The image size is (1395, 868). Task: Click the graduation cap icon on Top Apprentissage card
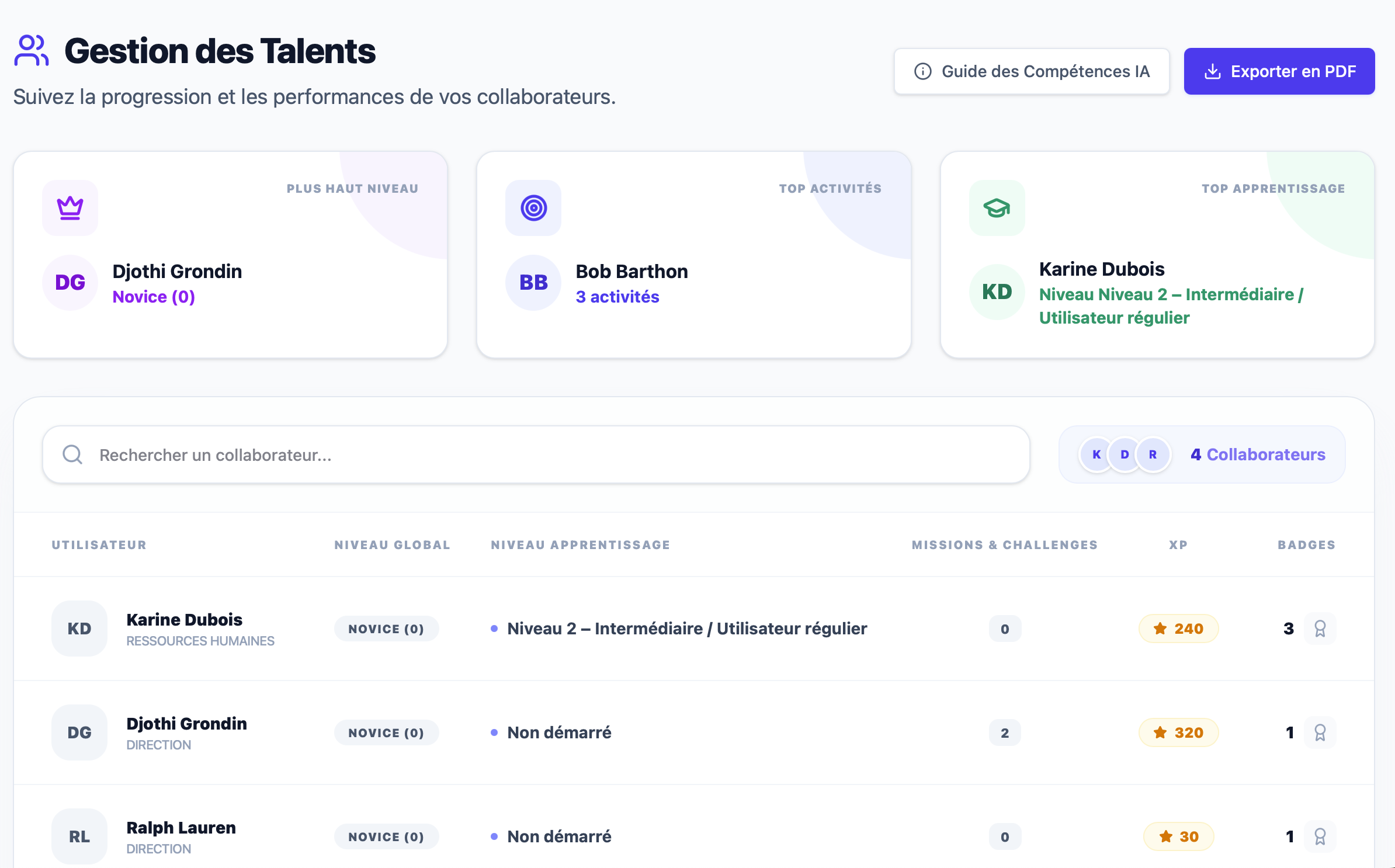996,207
